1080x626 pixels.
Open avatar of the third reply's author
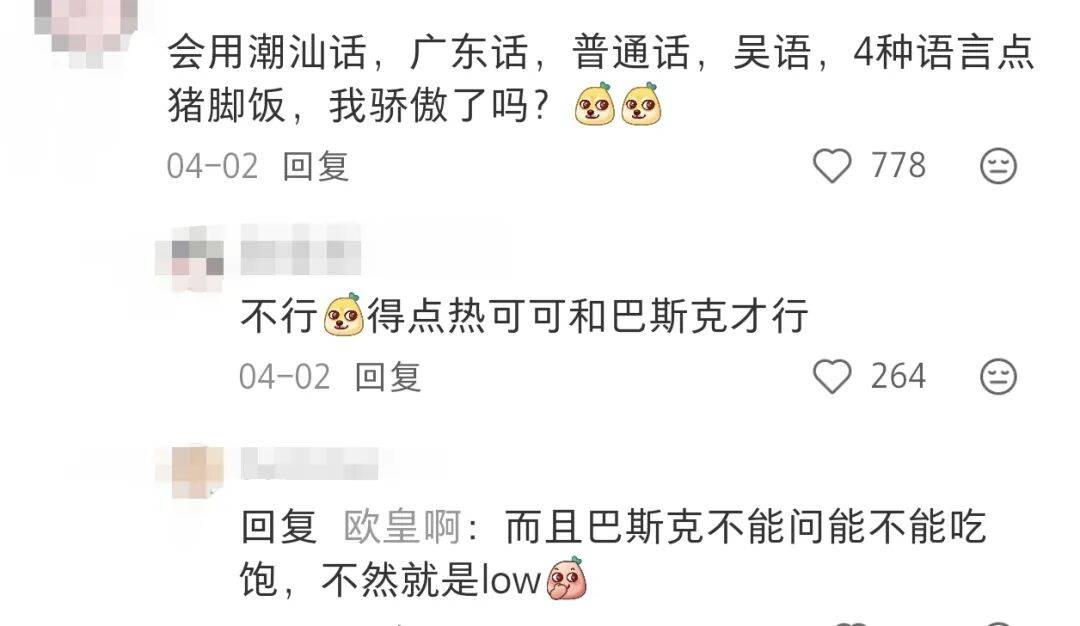(x=191, y=471)
